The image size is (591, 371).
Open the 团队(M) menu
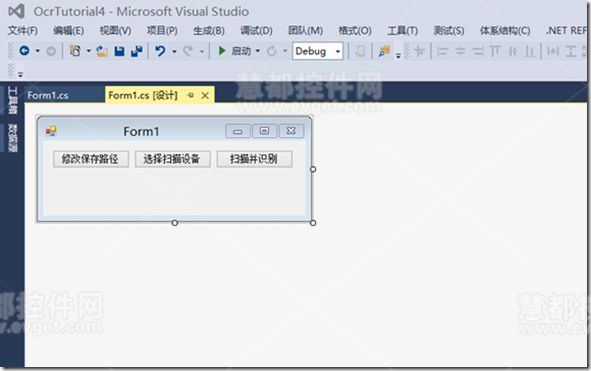(305, 30)
